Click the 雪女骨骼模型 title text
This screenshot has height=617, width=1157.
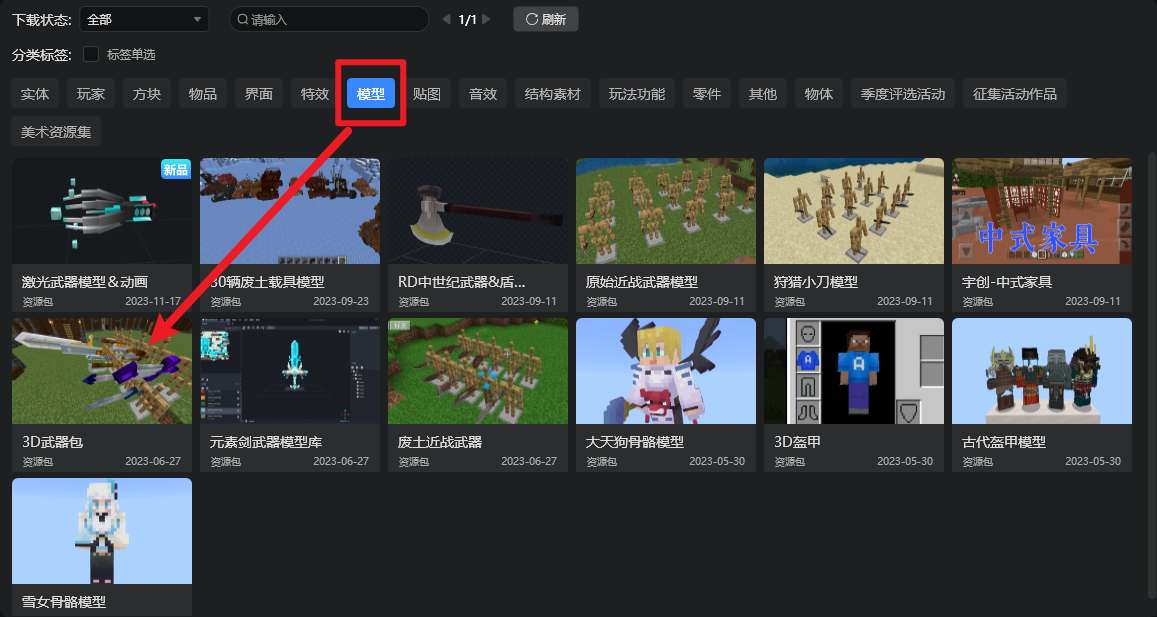(x=63, y=602)
